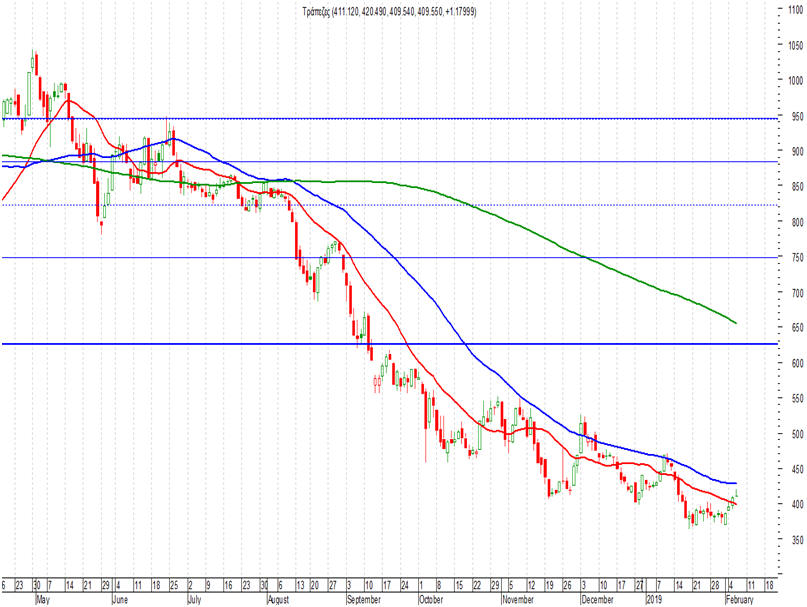Click date tick 12 on time axis

point(531,585)
